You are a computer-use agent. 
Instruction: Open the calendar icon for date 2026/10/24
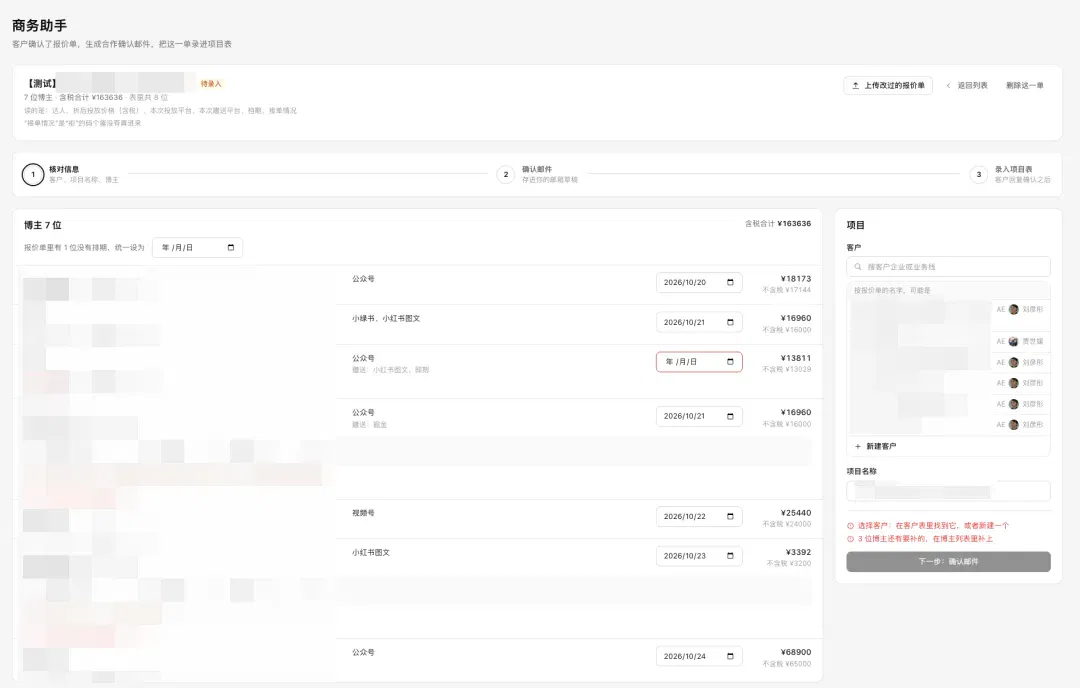[730, 656]
